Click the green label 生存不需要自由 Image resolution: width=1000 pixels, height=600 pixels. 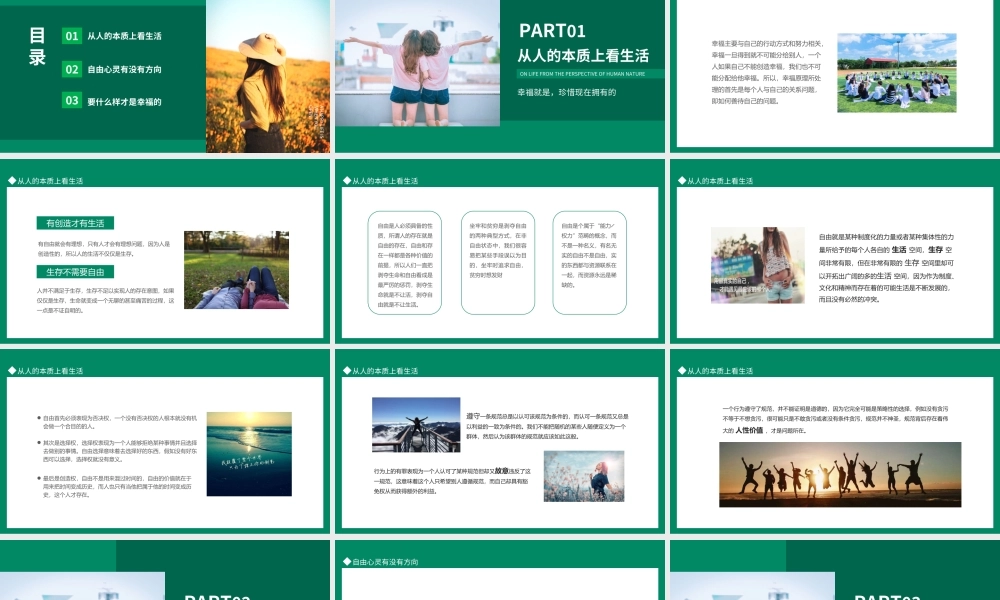(75, 272)
